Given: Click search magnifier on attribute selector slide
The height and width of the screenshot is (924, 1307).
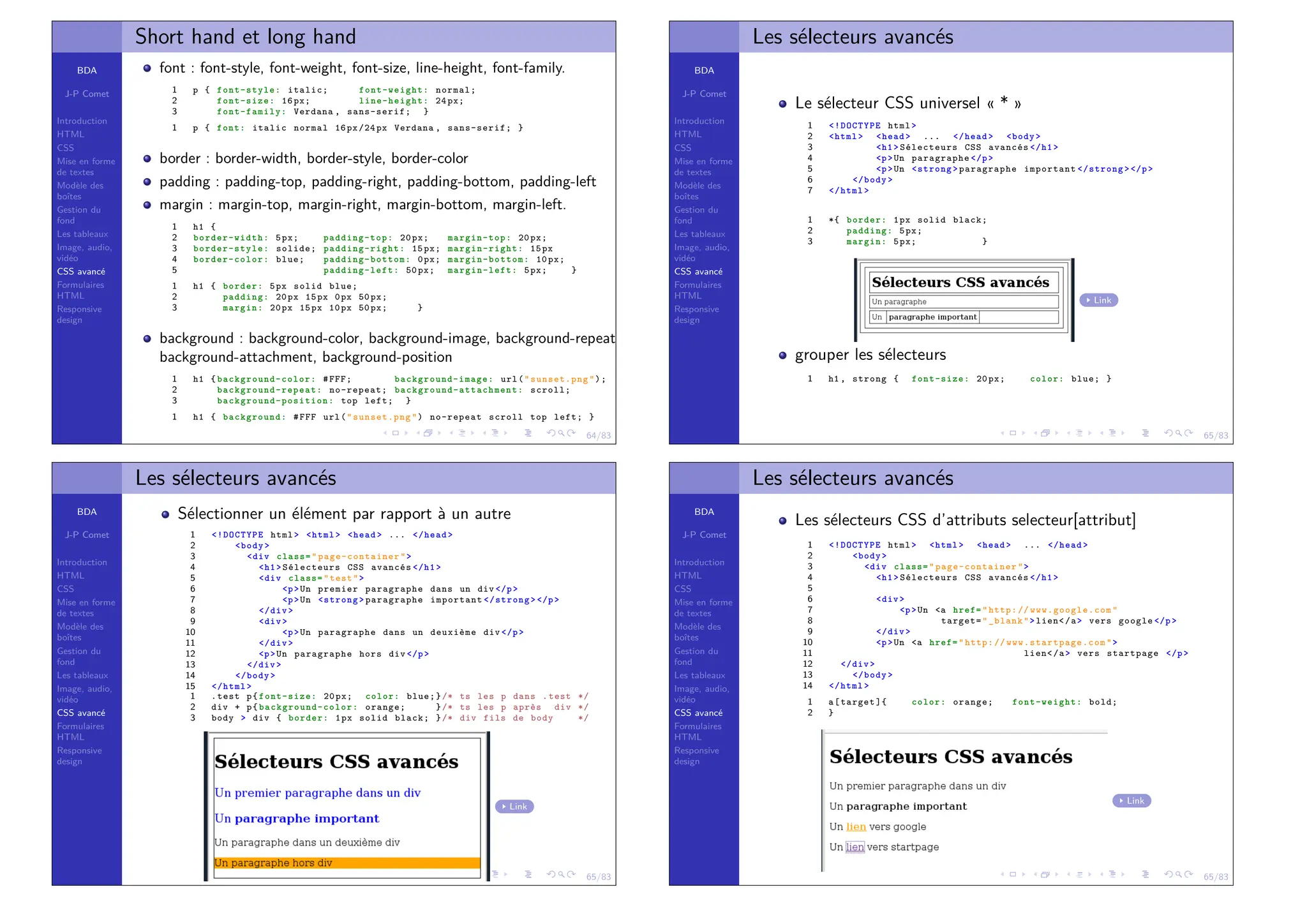Looking at the screenshot, I should pyautogui.click(x=1179, y=874).
